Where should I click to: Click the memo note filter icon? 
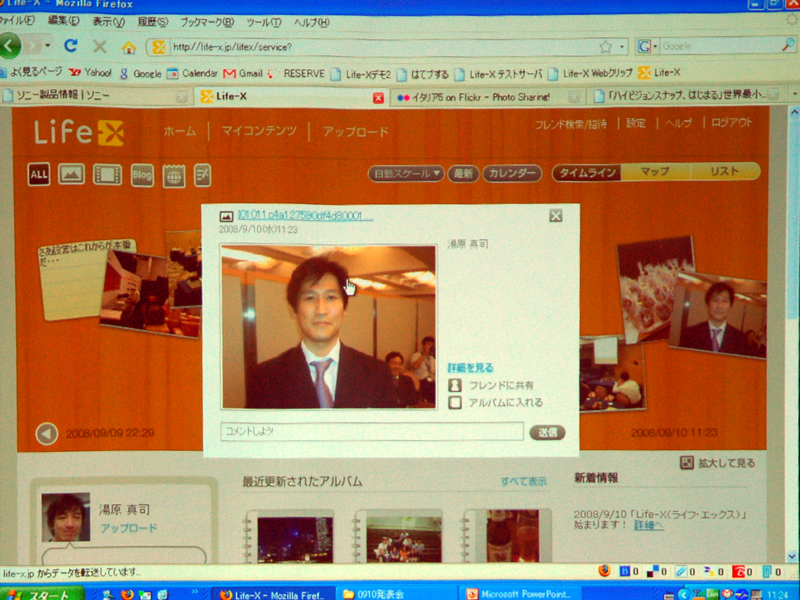point(203,175)
